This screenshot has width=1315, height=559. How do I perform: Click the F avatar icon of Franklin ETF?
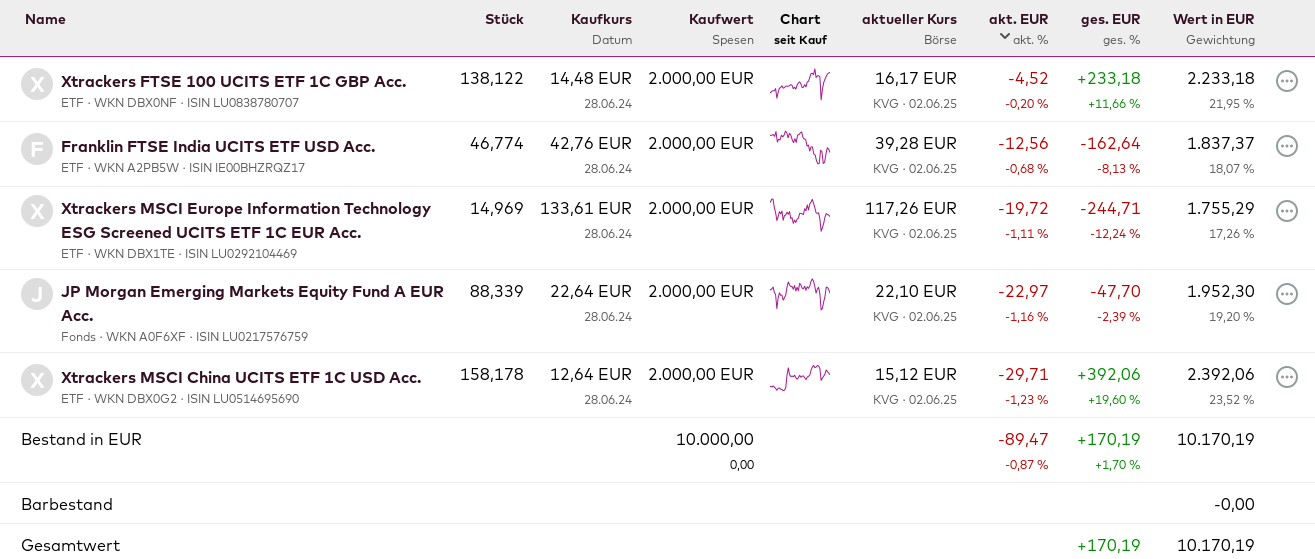[37, 149]
